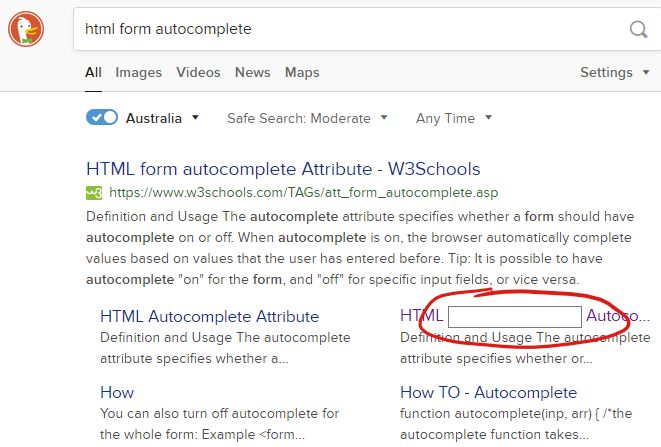The image size is (661, 447).
Task: Go to the Maps tab
Action: 302,72
